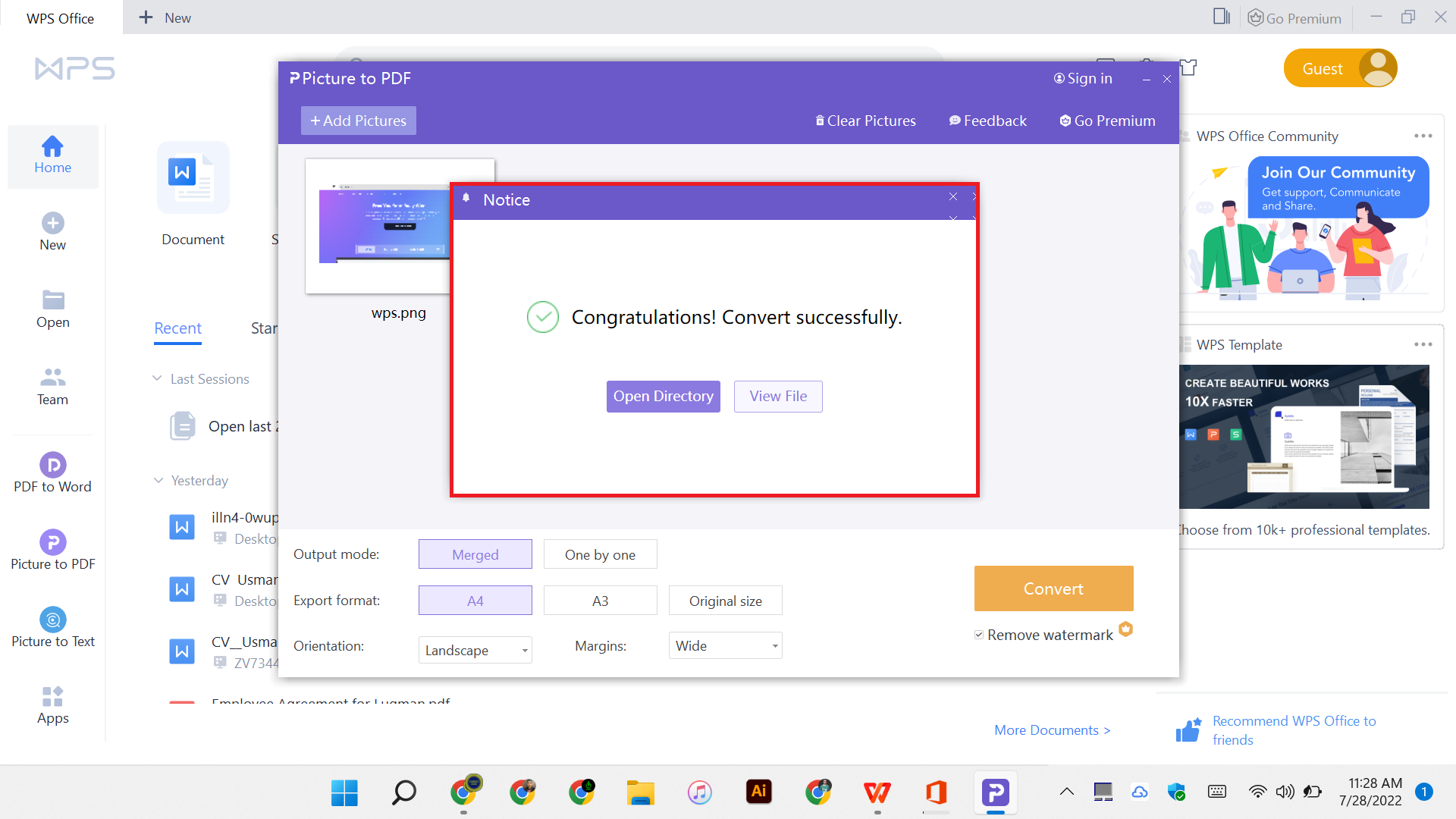Collapse the Last Sessions section
This screenshot has width=1456, height=819.
click(157, 378)
